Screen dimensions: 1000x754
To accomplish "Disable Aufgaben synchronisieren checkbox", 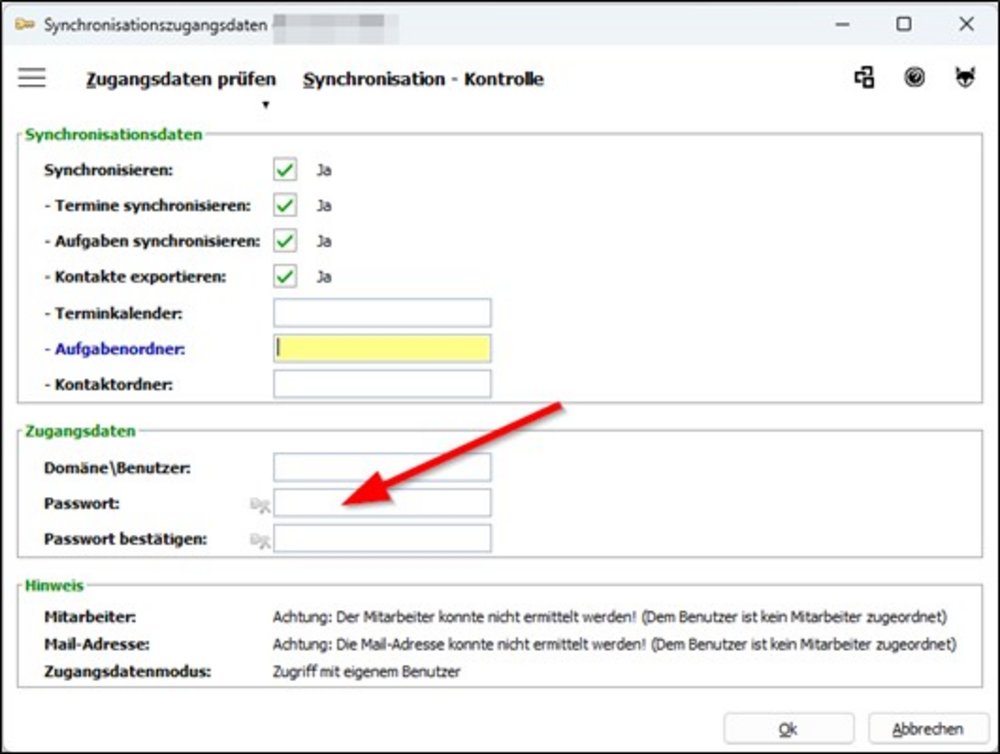I will click(x=285, y=241).
